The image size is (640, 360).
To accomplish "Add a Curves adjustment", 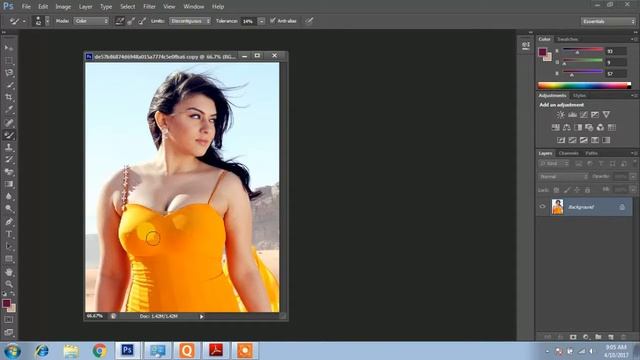I will click(x=584, y=115).
